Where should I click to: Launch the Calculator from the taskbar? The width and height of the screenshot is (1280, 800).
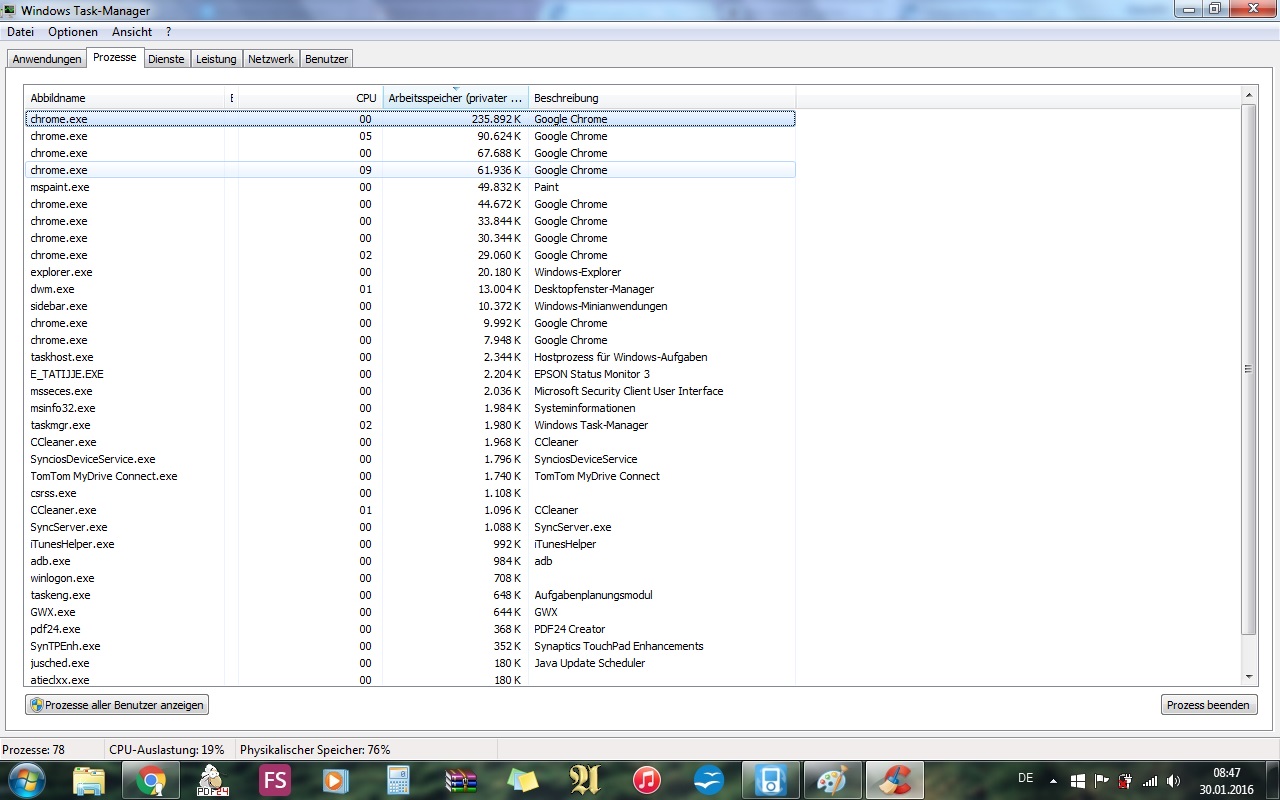tap(398, 780)
